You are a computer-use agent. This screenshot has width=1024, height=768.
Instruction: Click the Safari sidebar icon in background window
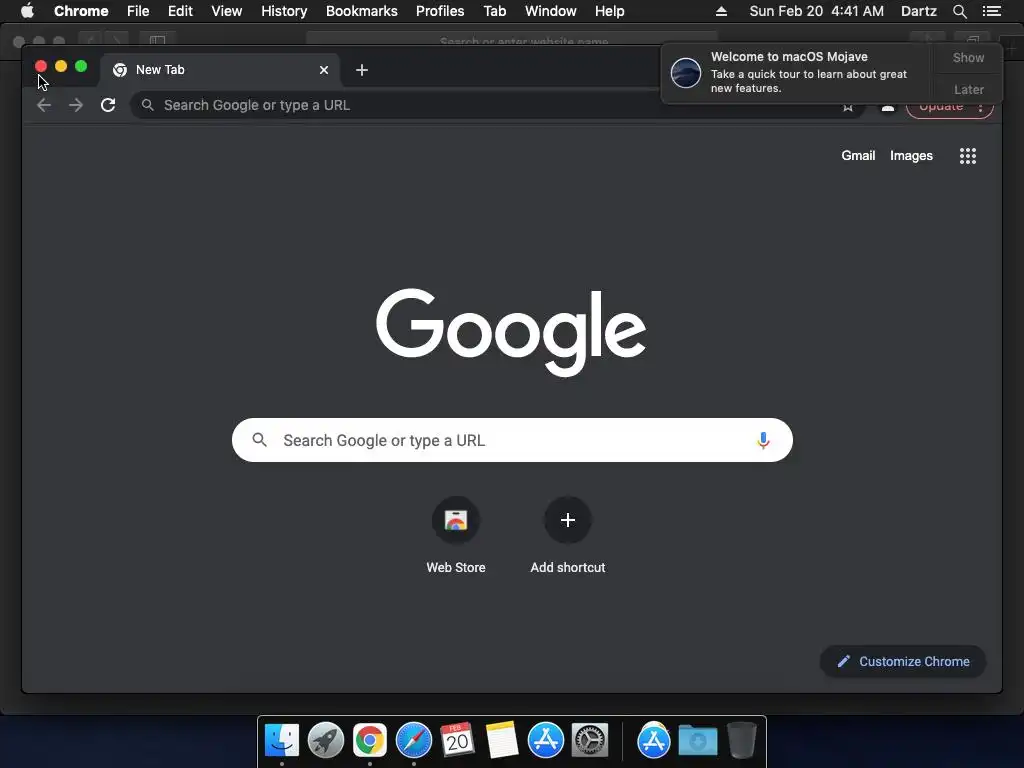pyautogui.click(x=157, y=40)
